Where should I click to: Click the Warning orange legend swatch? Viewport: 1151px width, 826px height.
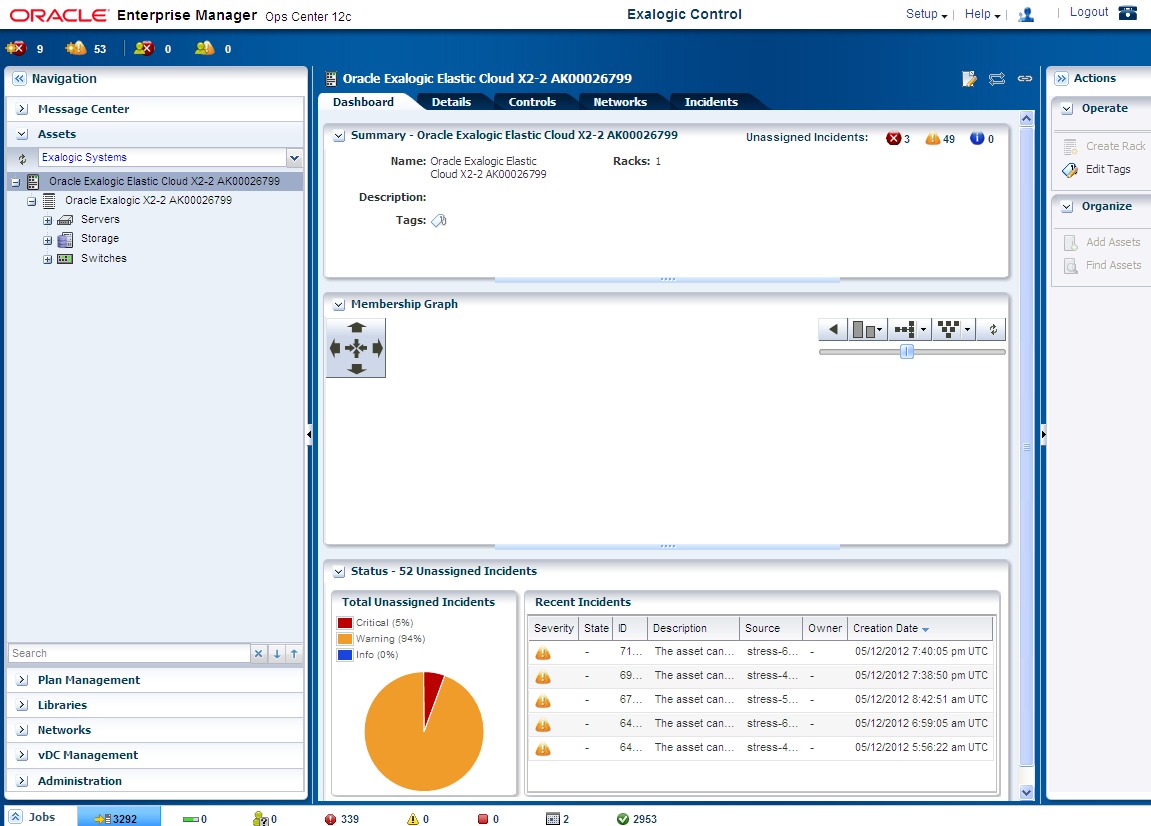pos(344,640)
